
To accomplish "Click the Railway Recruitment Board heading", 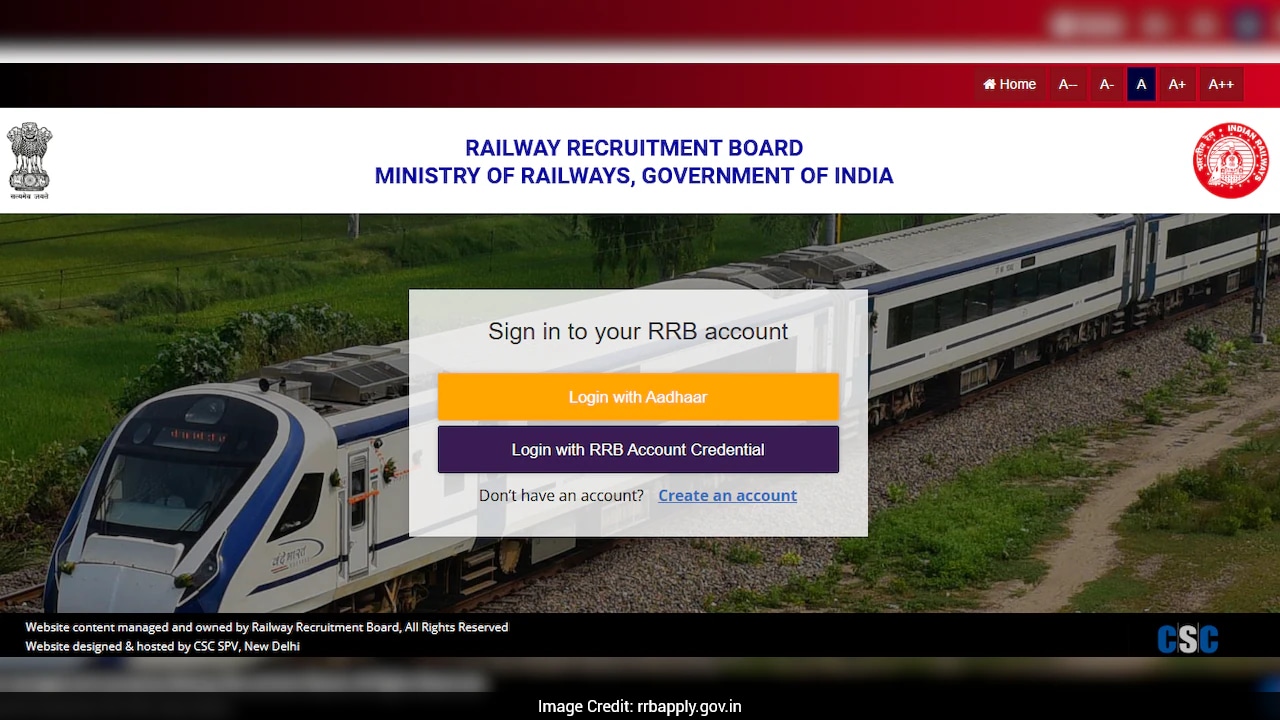I will 634,148.
